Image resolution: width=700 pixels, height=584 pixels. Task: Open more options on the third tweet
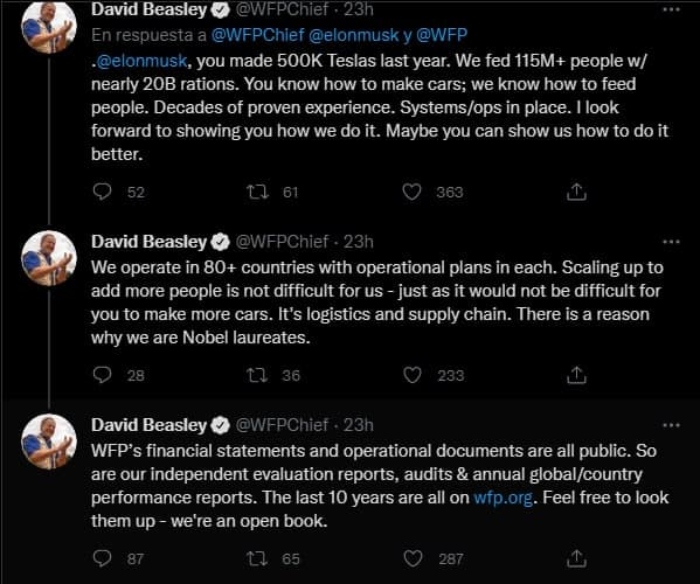pyautogui.click(x=670, y=424)
